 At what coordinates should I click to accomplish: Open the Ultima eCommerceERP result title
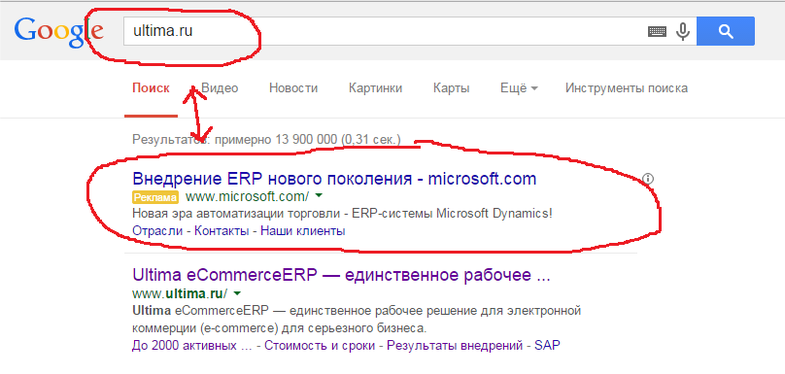click(x=341, y=275)
